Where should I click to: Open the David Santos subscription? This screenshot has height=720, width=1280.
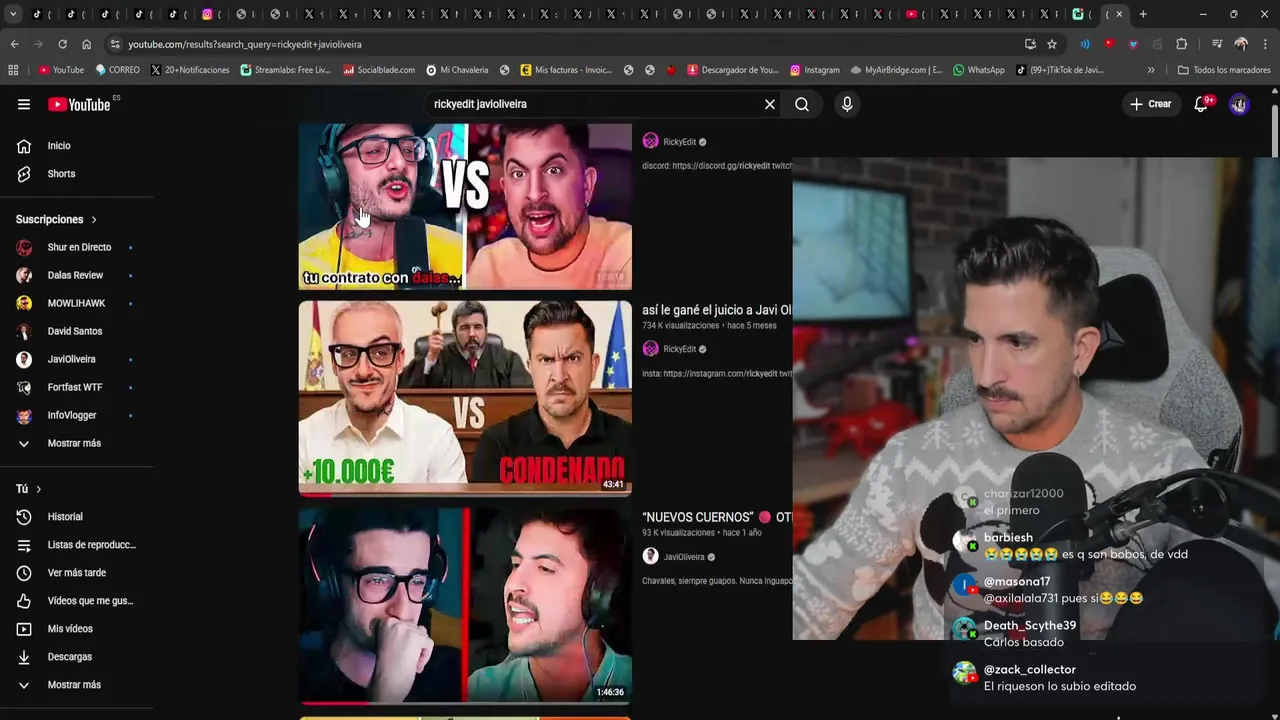pos(77,331)
